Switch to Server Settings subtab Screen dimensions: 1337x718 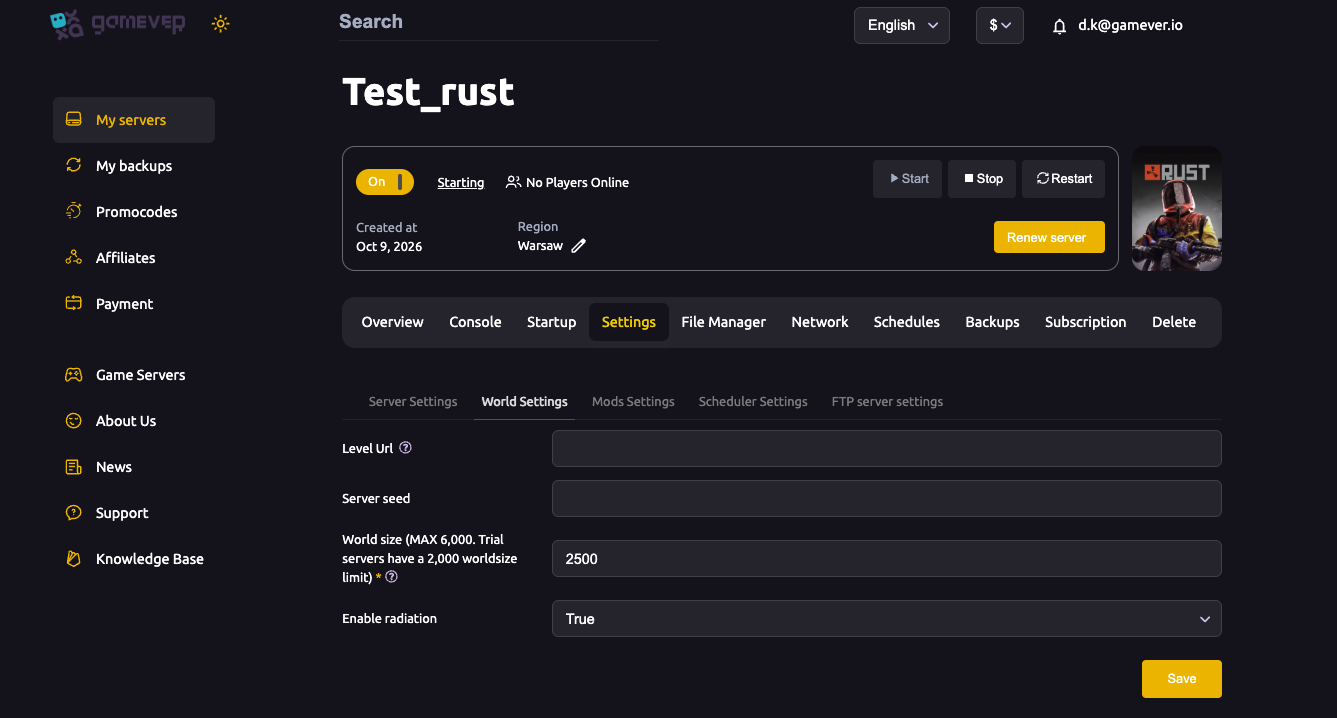[413, 401]
